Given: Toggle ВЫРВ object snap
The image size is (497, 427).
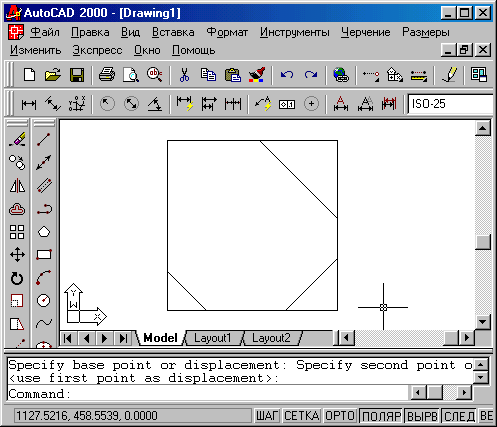Looking at the screenshot, I should pyautogui.click(x=422, y=416).
